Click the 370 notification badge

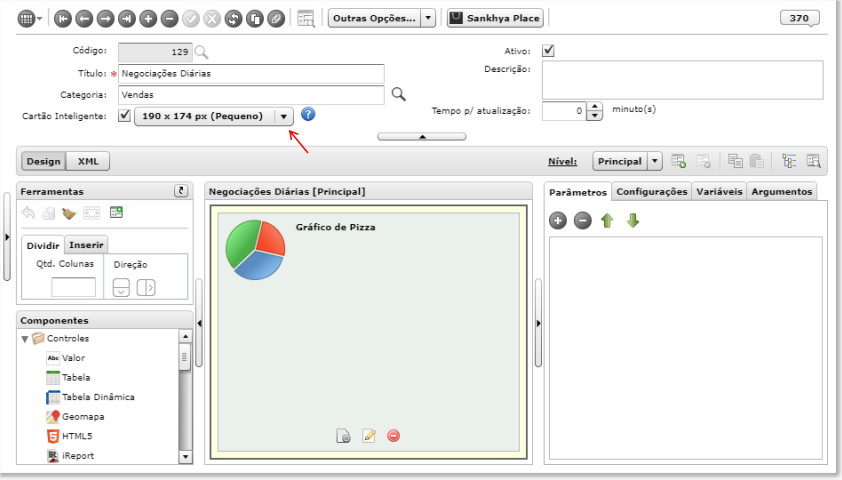[x=799, y=18]
